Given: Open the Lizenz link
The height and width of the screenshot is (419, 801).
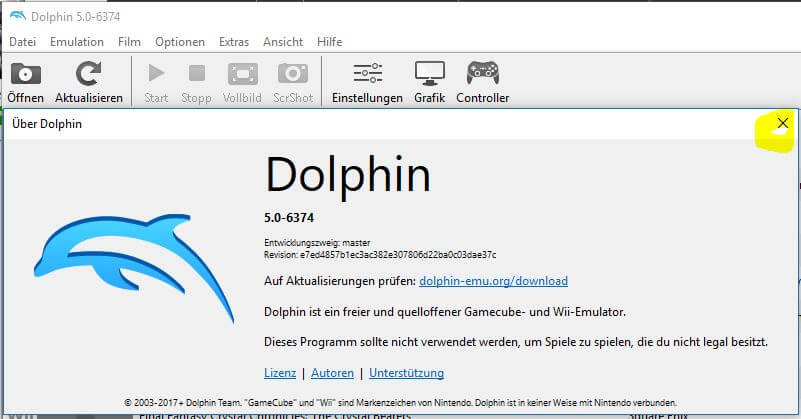Looking at the screenshot, I should (280, 373).
